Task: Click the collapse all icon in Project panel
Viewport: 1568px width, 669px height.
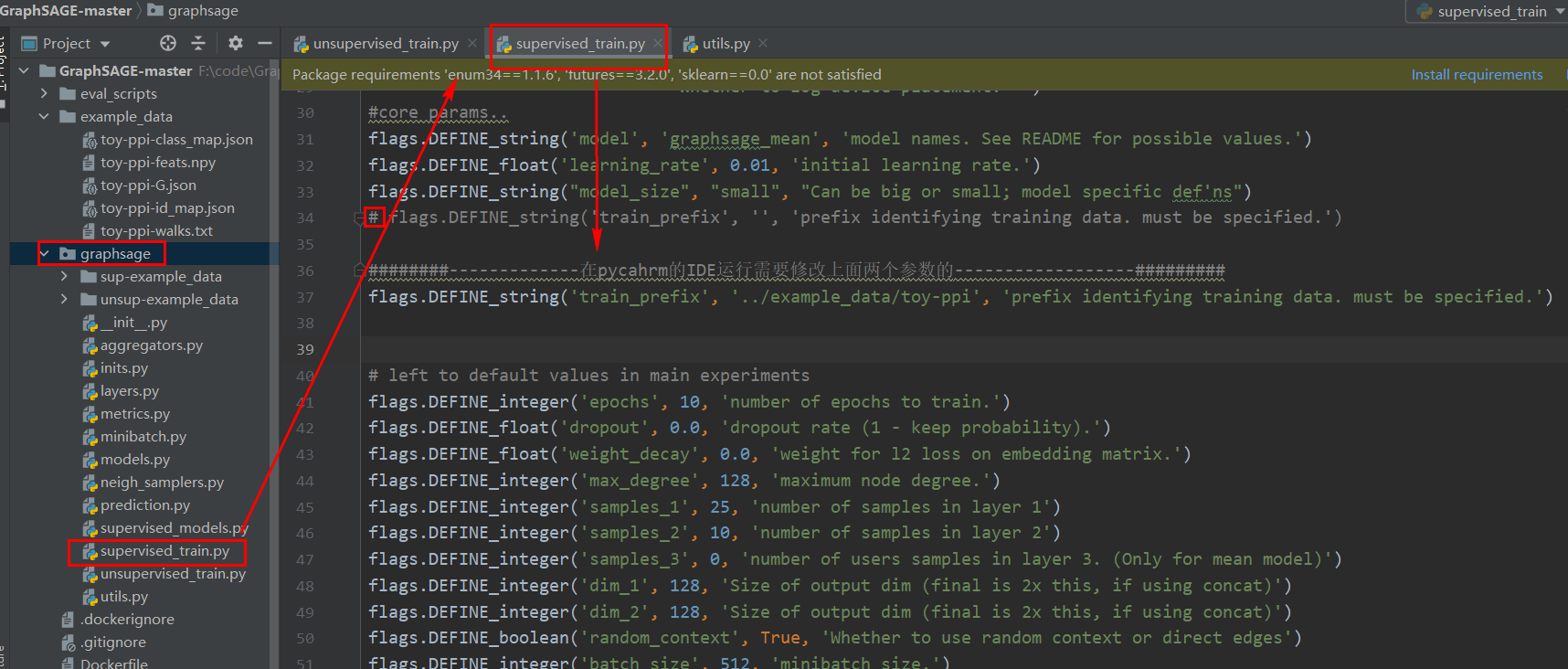Action: [198, 43]
